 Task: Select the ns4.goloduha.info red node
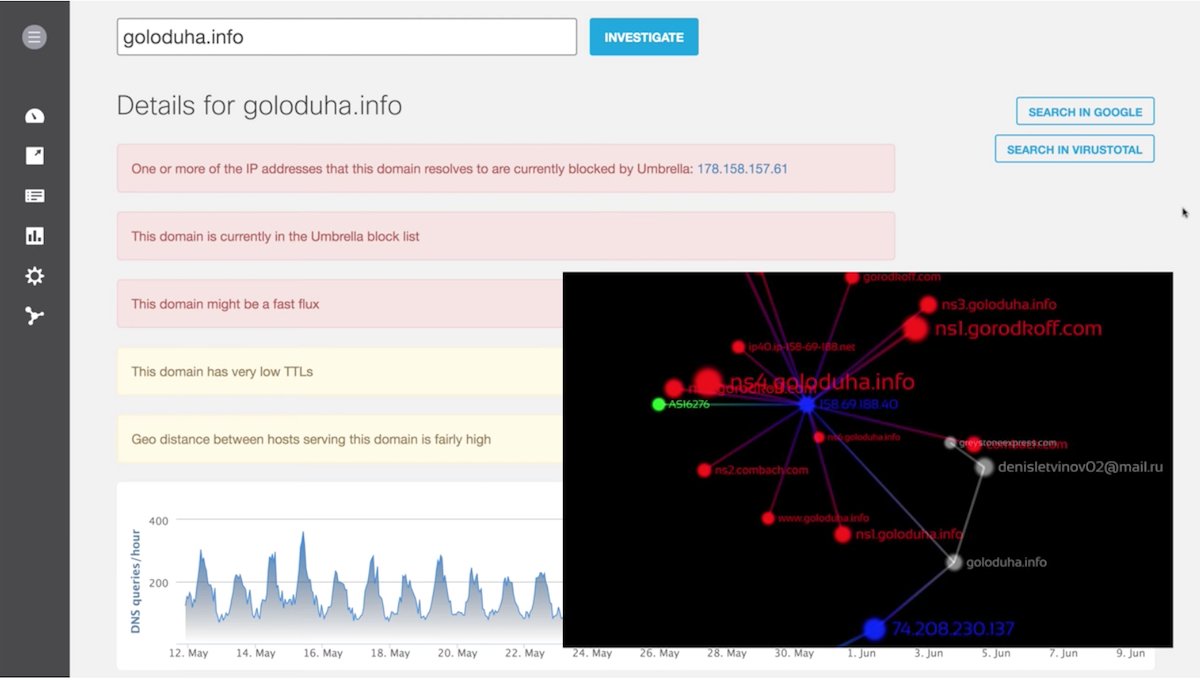click(x=708, y=381)
